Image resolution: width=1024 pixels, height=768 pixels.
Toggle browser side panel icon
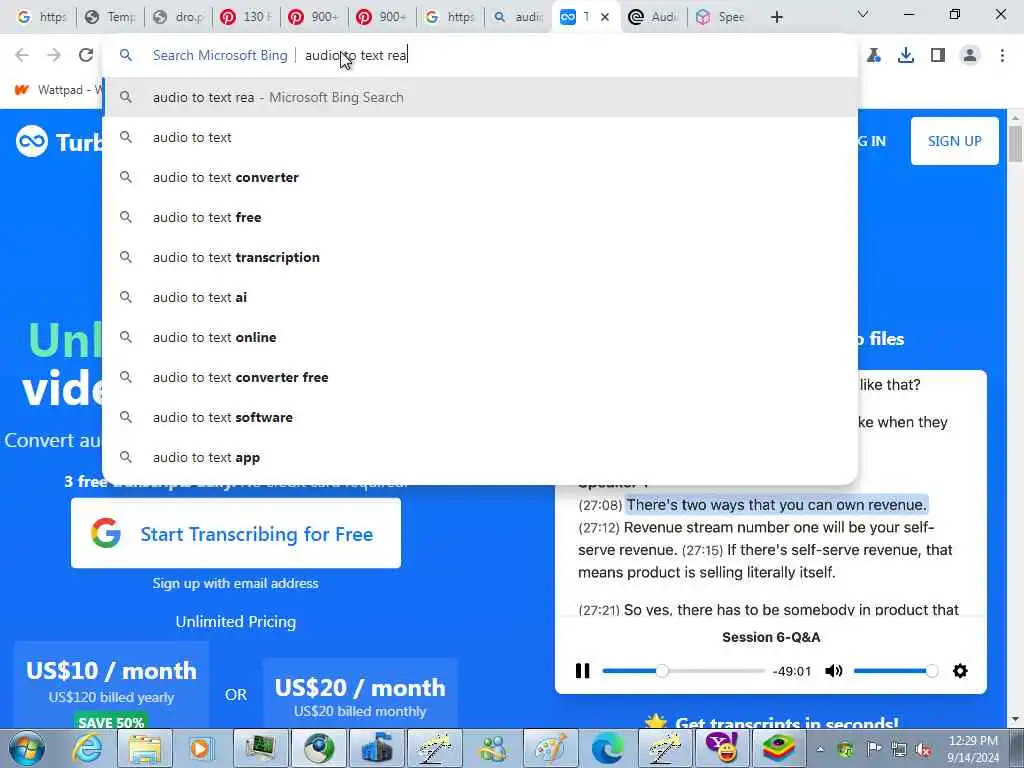[x=938, y=55]
